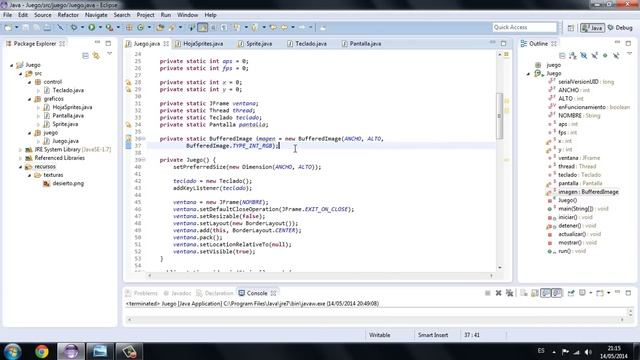640x360 pixels.
Task: Switch to Pantalla.java editor tab
Action: pyautogui.click(x=365, y=44)
